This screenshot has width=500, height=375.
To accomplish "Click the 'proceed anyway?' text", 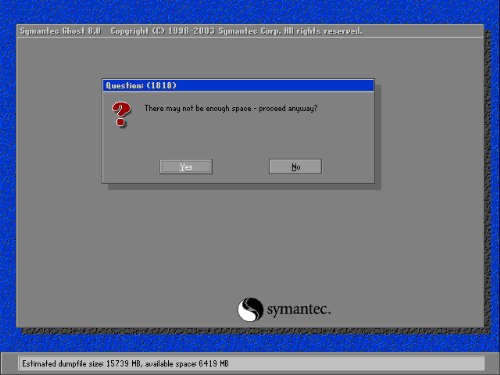I will click(288, 108).
